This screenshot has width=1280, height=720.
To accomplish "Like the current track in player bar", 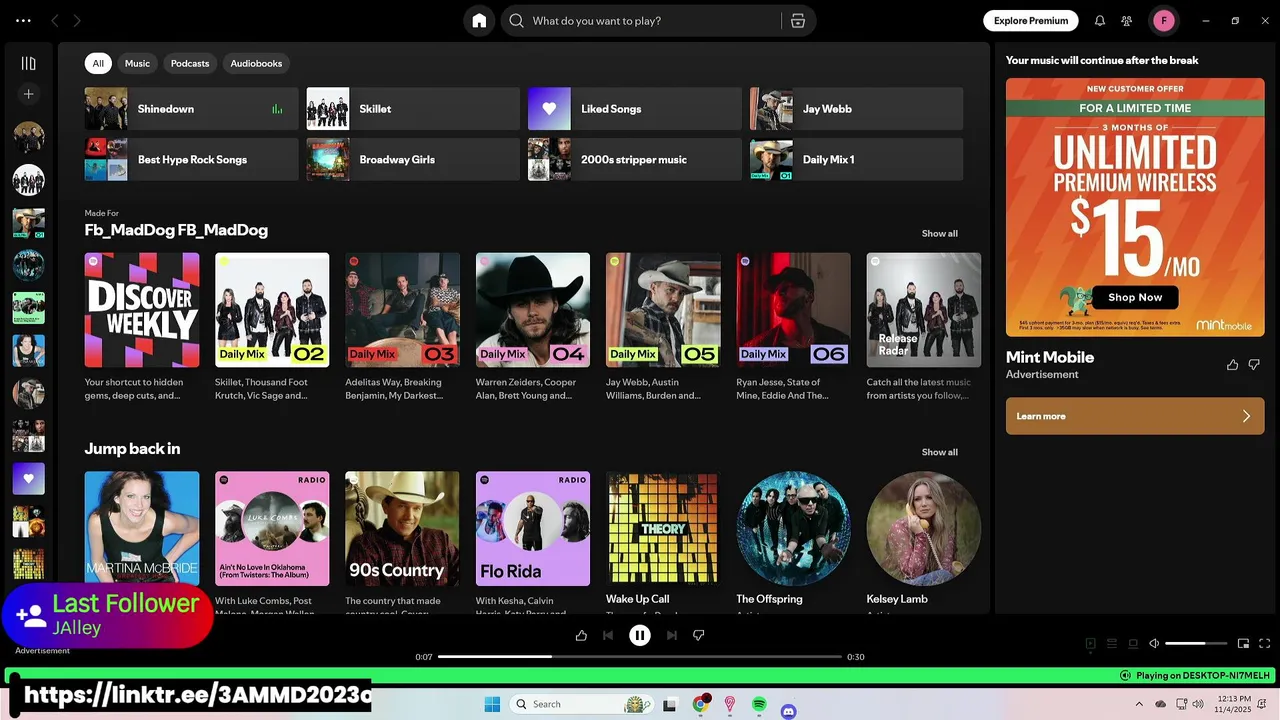I will click(x=581, y=635).
